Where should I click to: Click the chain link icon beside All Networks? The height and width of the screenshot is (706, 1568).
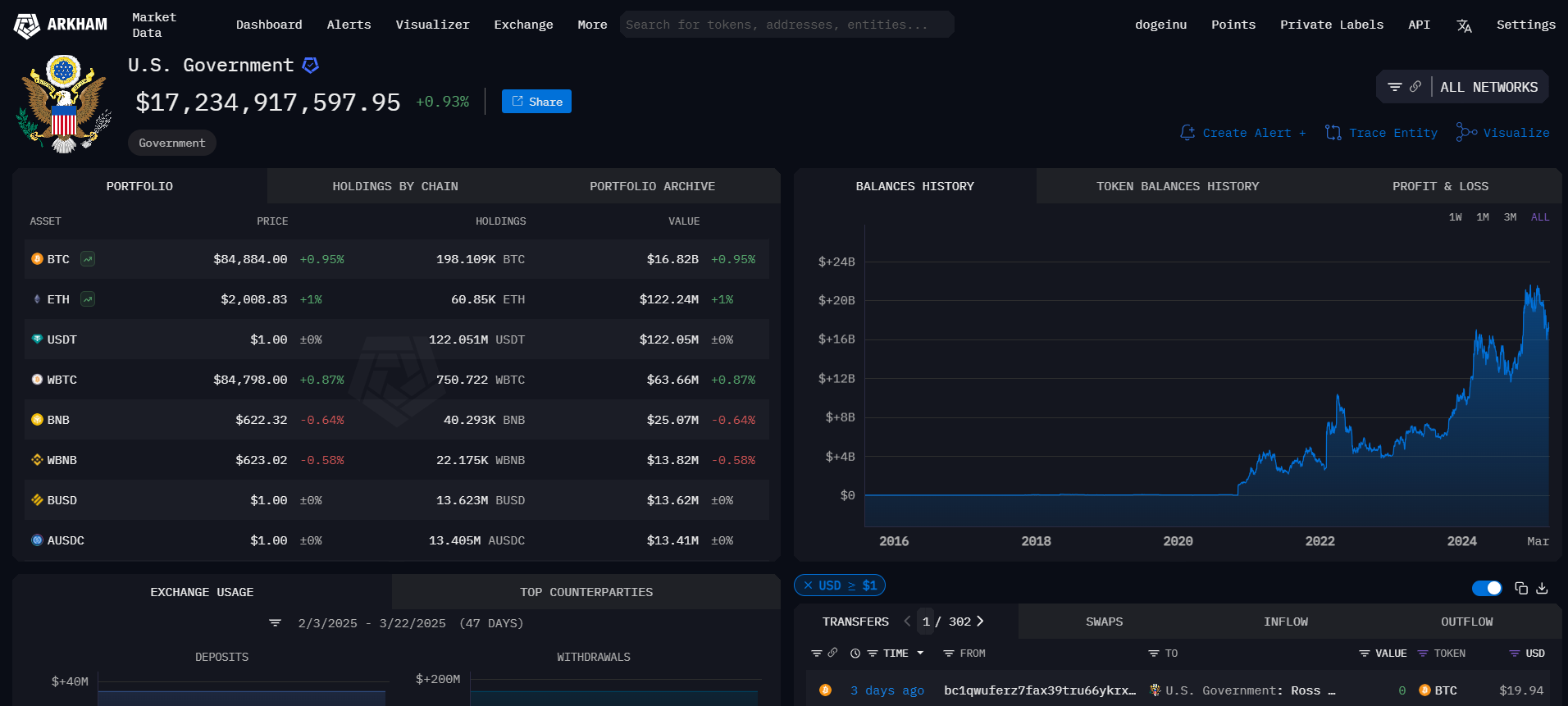pos(1415,87)
